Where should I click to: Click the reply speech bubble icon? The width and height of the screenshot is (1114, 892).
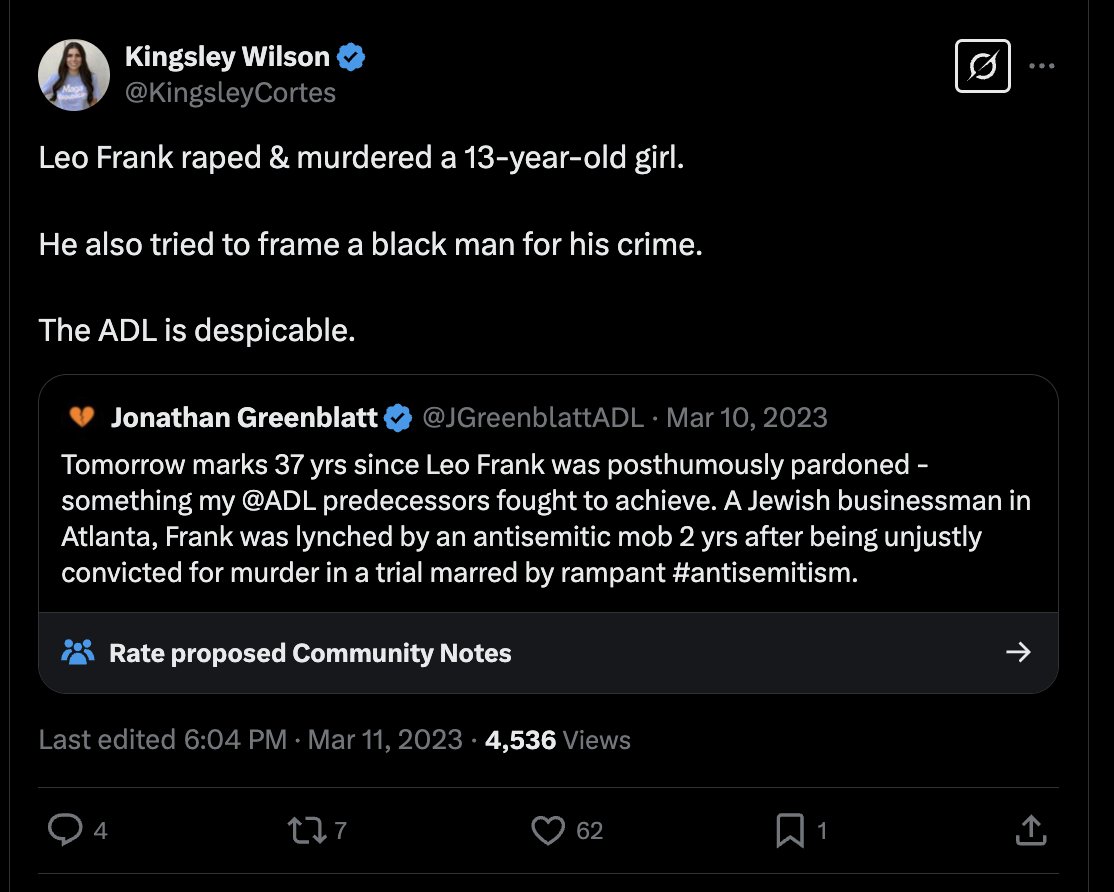pyautogui.click(x=65, y=829)
